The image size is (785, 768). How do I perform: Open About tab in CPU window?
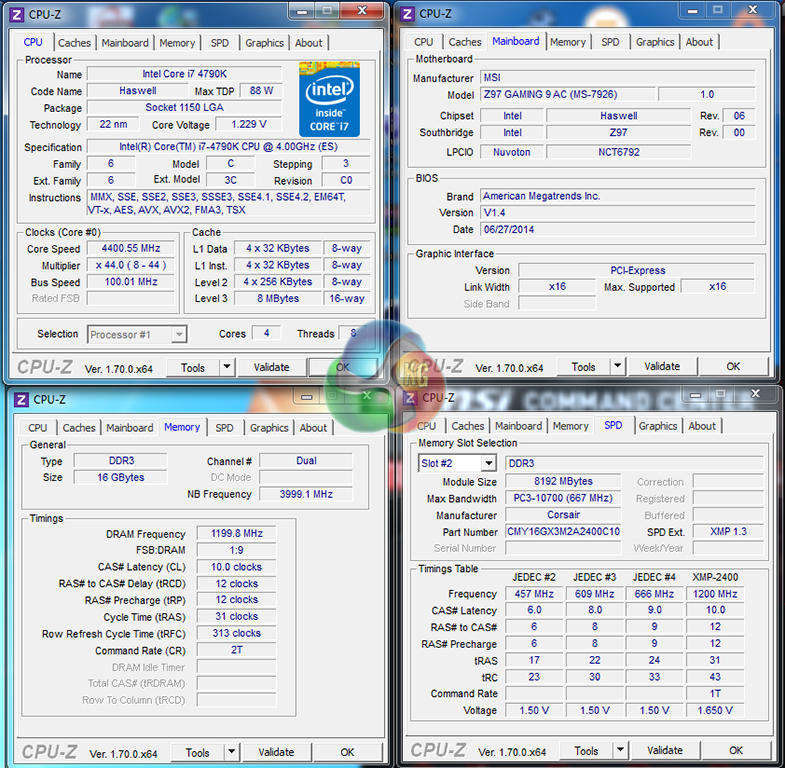[x=308, y=43]
